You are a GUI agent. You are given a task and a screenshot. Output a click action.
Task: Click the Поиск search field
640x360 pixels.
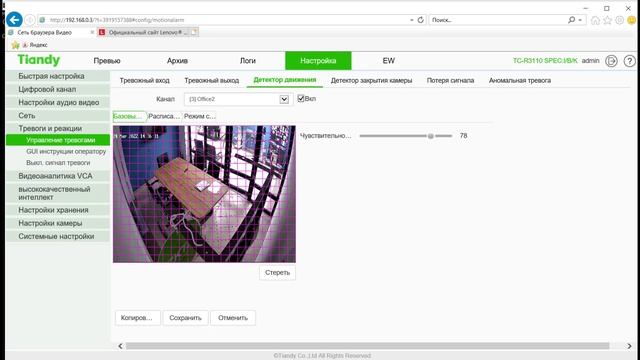click(497, 20)
